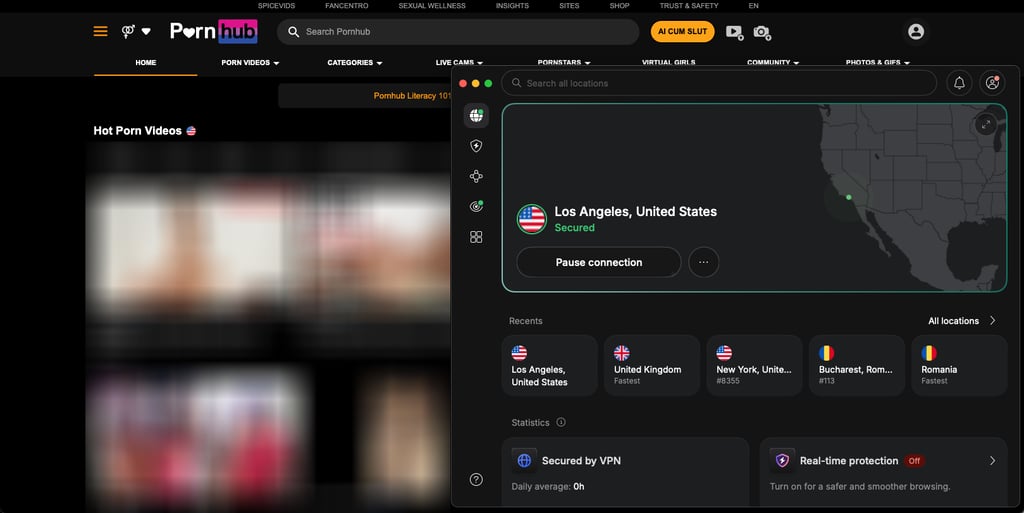Viewport: 1024px width, 513px height.
Task: Open VPN notifications bell
Action: 959,83
